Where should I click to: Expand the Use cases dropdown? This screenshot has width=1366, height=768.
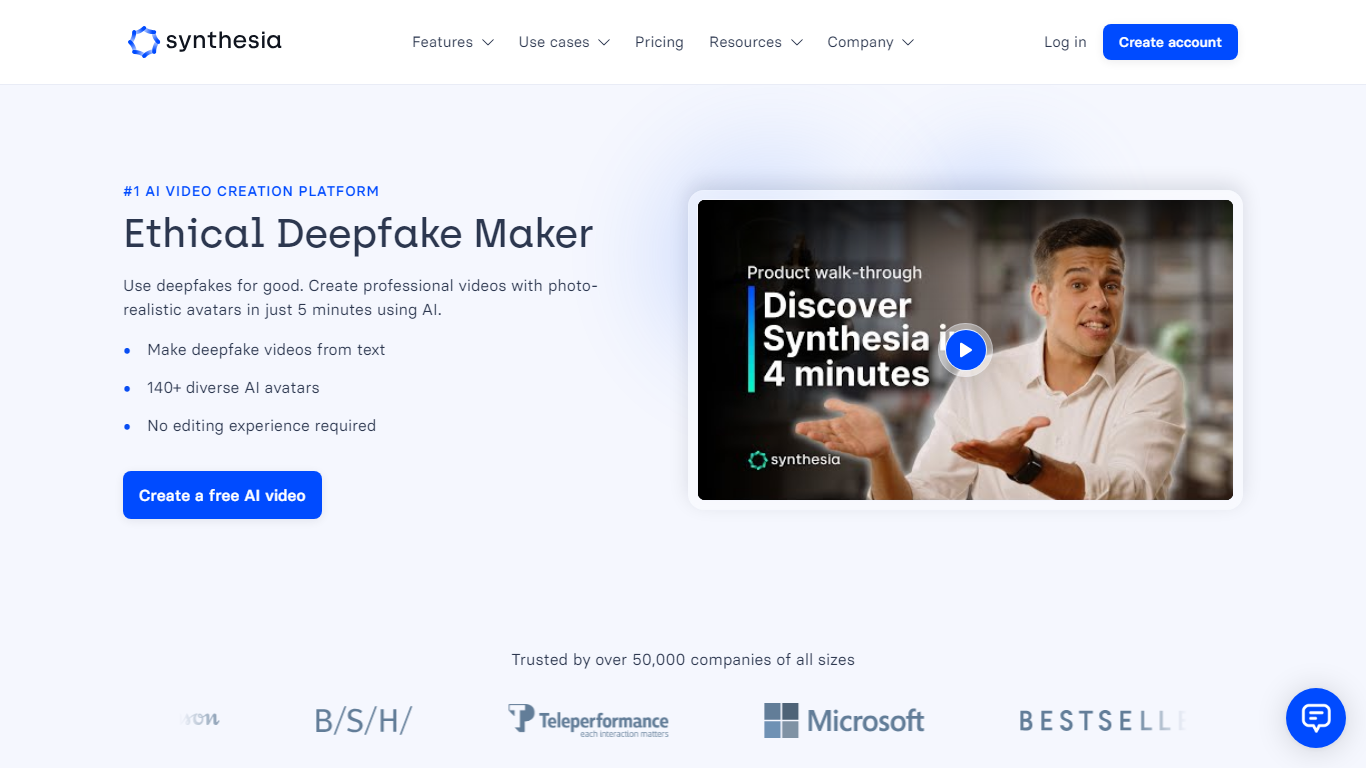click(x=564, y=42)
